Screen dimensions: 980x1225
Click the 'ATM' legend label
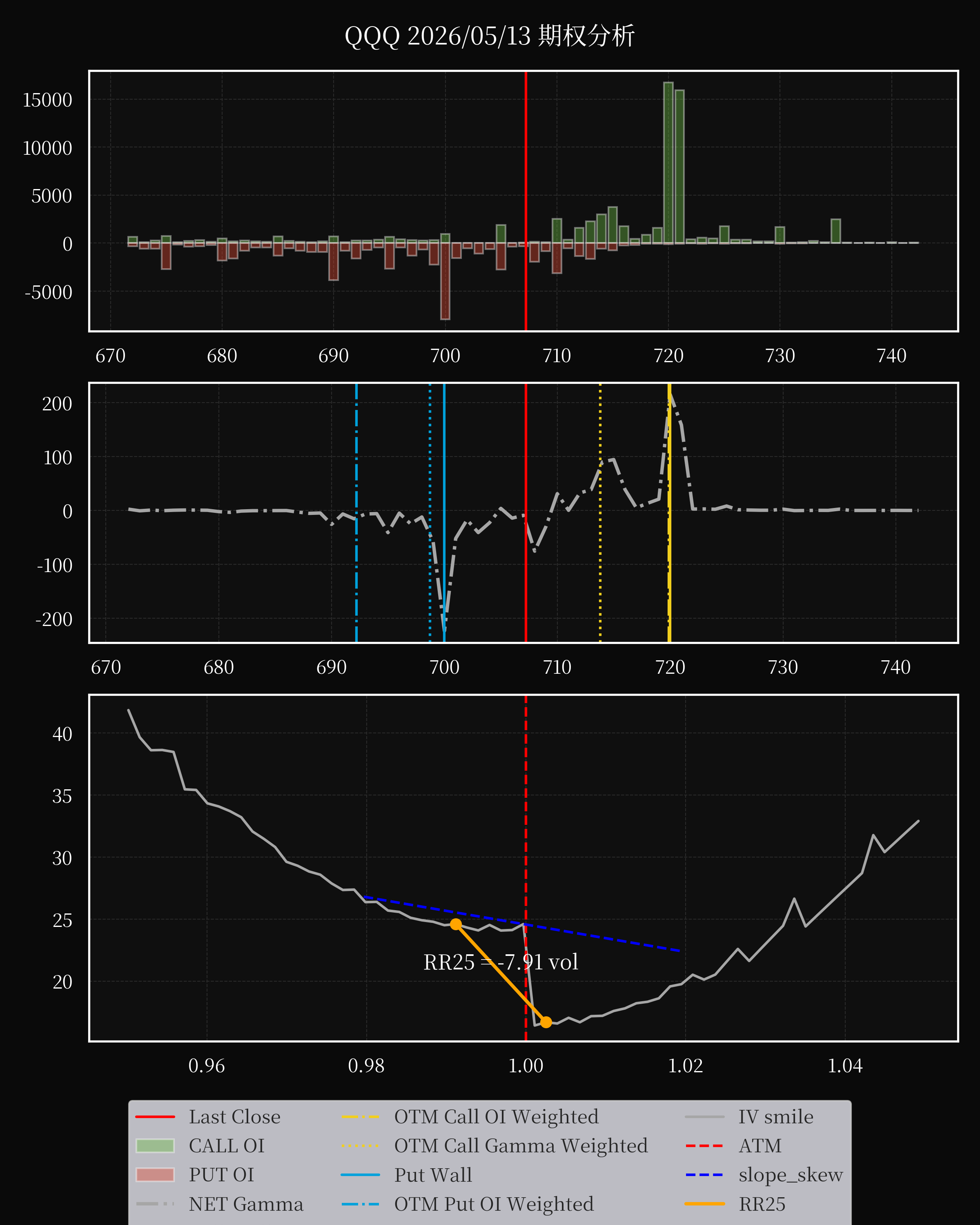(x=760, y=1145)
